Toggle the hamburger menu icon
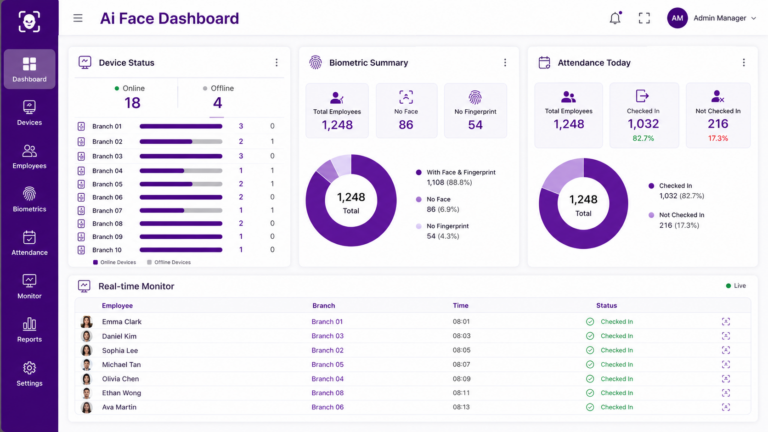768x432 pixels. (x=78, y=18)
